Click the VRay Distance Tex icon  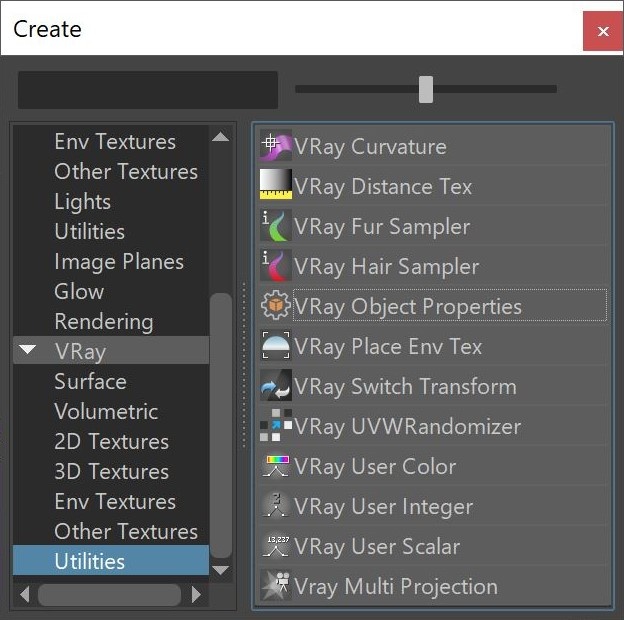(x=275, y=186)
